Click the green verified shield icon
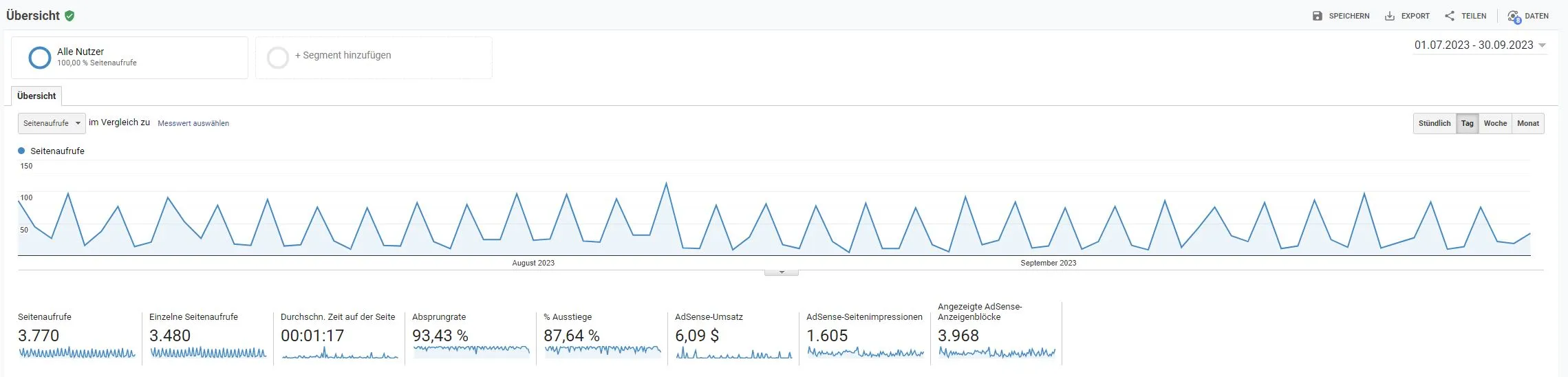The image size is (1568, 377). click(69, 16)
